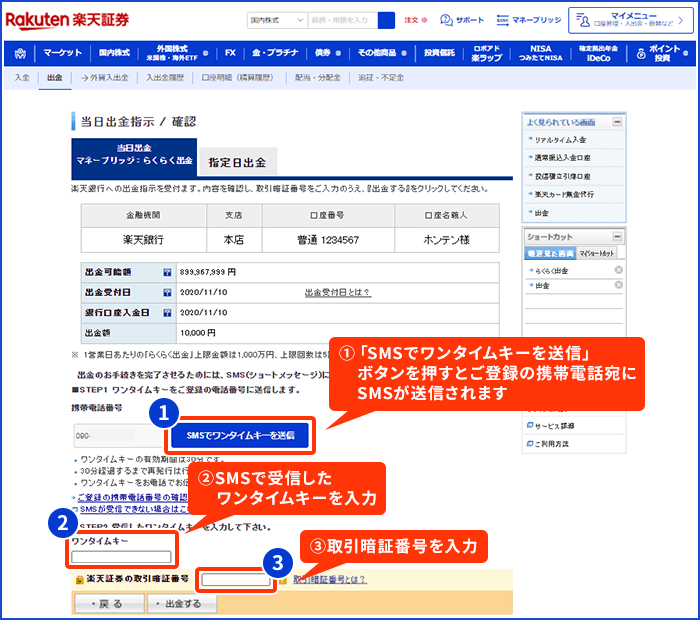The image size is (700, 620).
Task: Switch to the 入金 sub-tab
Action: click(22, 78)
